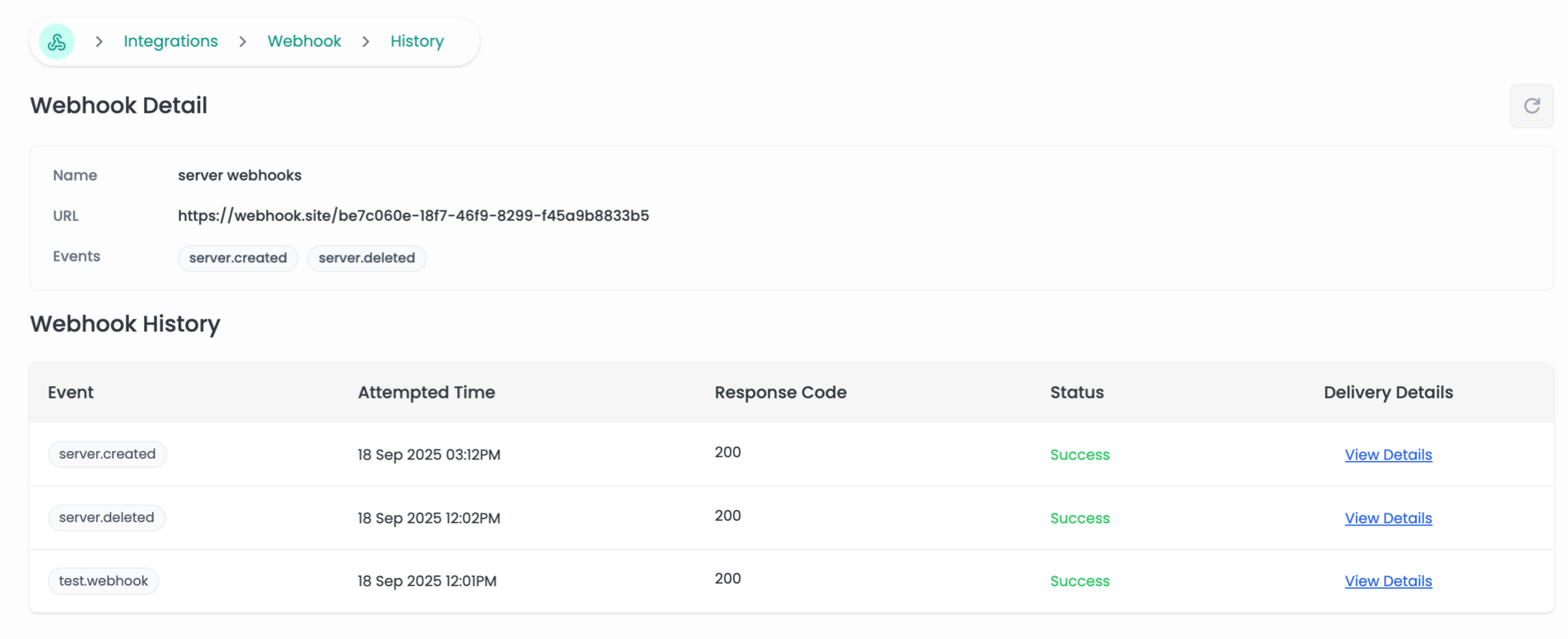Viewport: 1568px width, 639px height.
Task: Click the webhook icon in the breadcrumb
Action: pos(56,41)
